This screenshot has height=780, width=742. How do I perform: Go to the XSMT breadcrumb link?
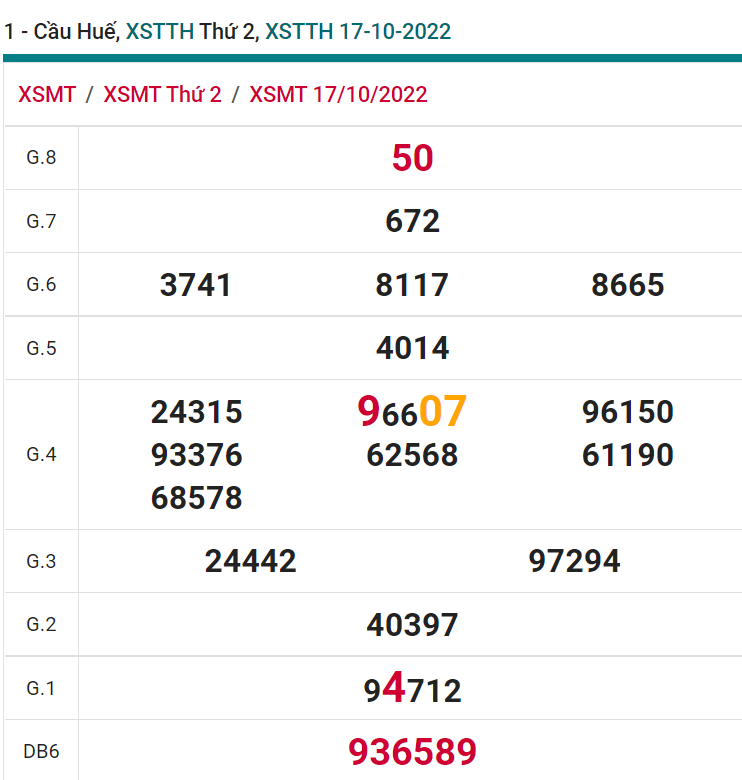point(47,95)
